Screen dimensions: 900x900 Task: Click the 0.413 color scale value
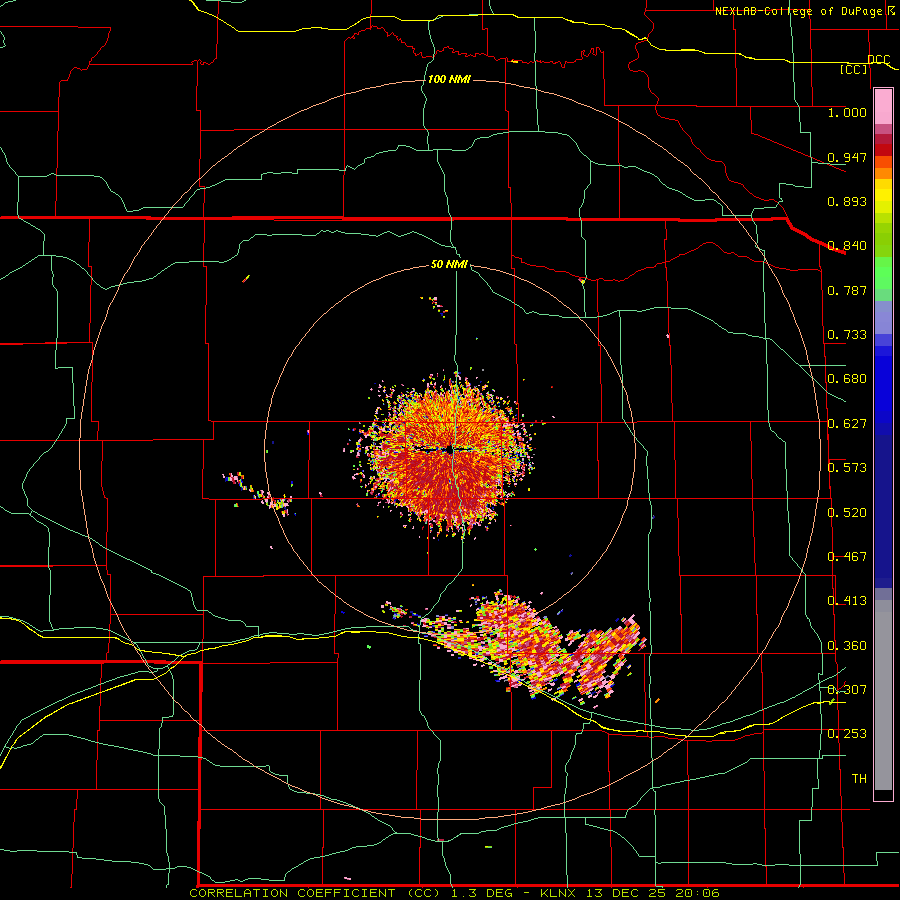847,601
